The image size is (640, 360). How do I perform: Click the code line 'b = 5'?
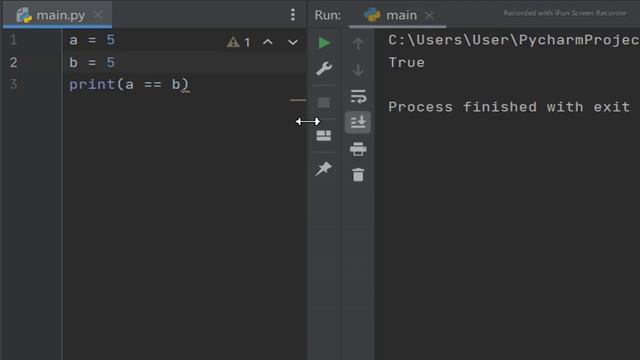coord(92,62)
